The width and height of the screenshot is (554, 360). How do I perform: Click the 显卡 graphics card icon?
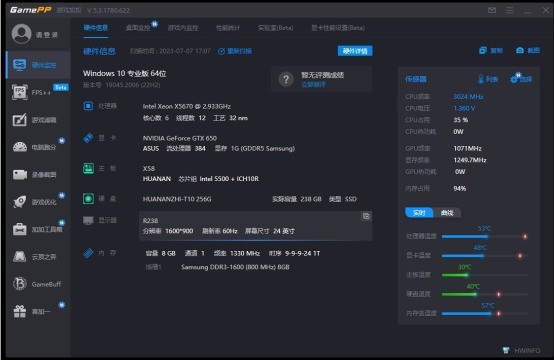click(88, 138)
